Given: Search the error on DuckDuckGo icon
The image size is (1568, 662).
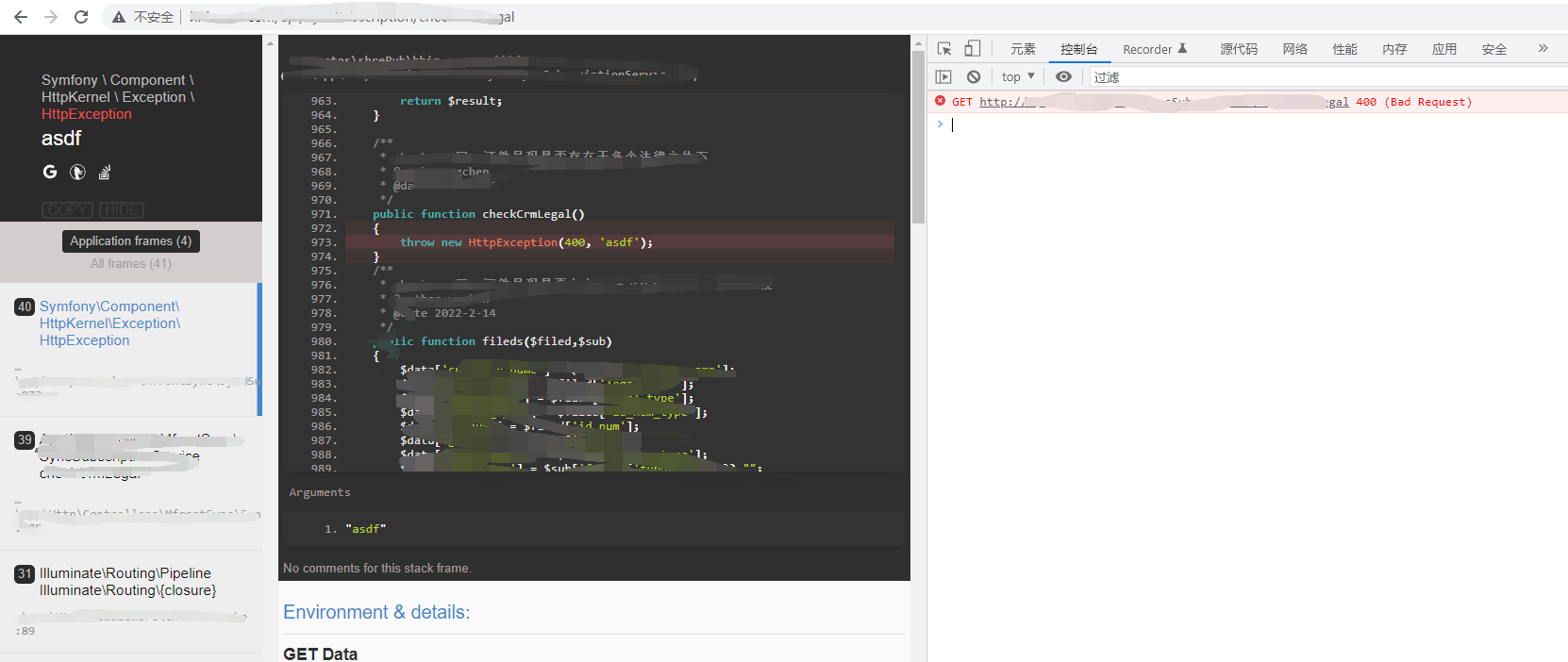Looking at the screenshot, I should pyautogui.click(x=78, y=172).
